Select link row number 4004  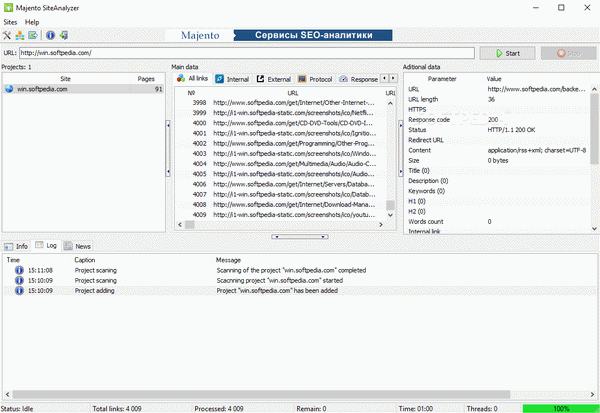pos(280,164)
